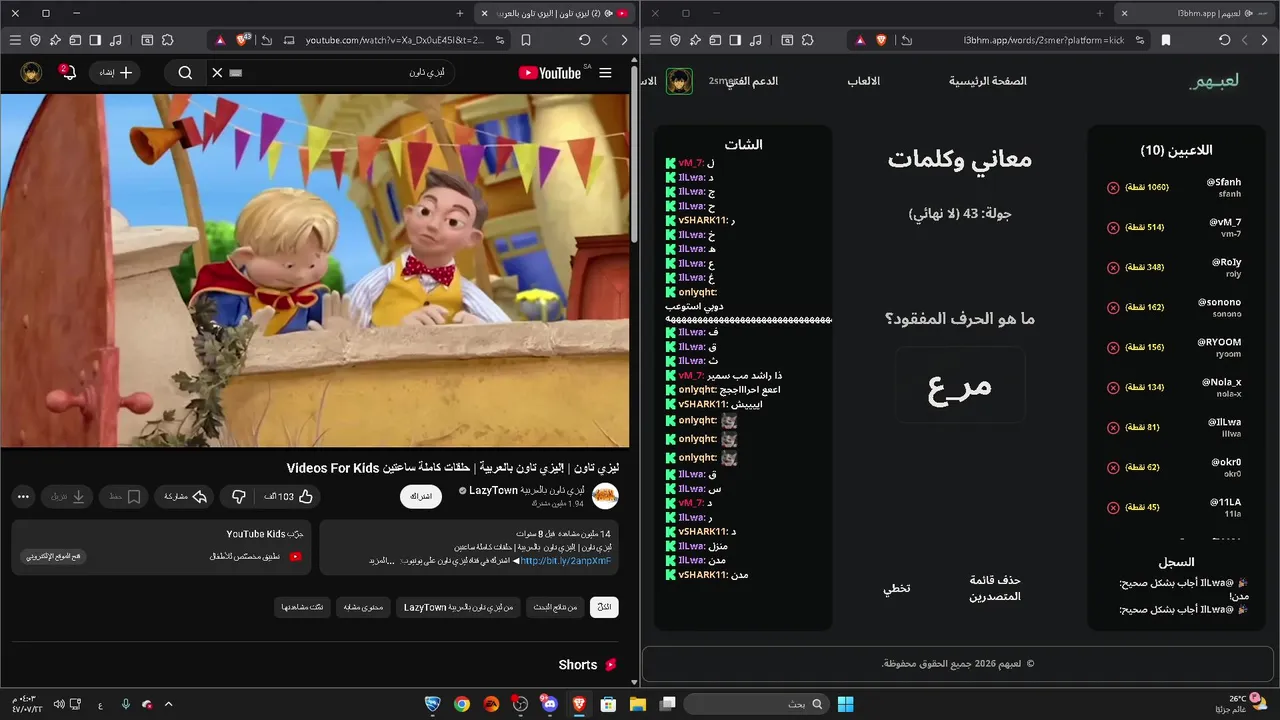Click YouTube search magnifier button
Viewport: 1280px width, 720px height.
[185, 73]
